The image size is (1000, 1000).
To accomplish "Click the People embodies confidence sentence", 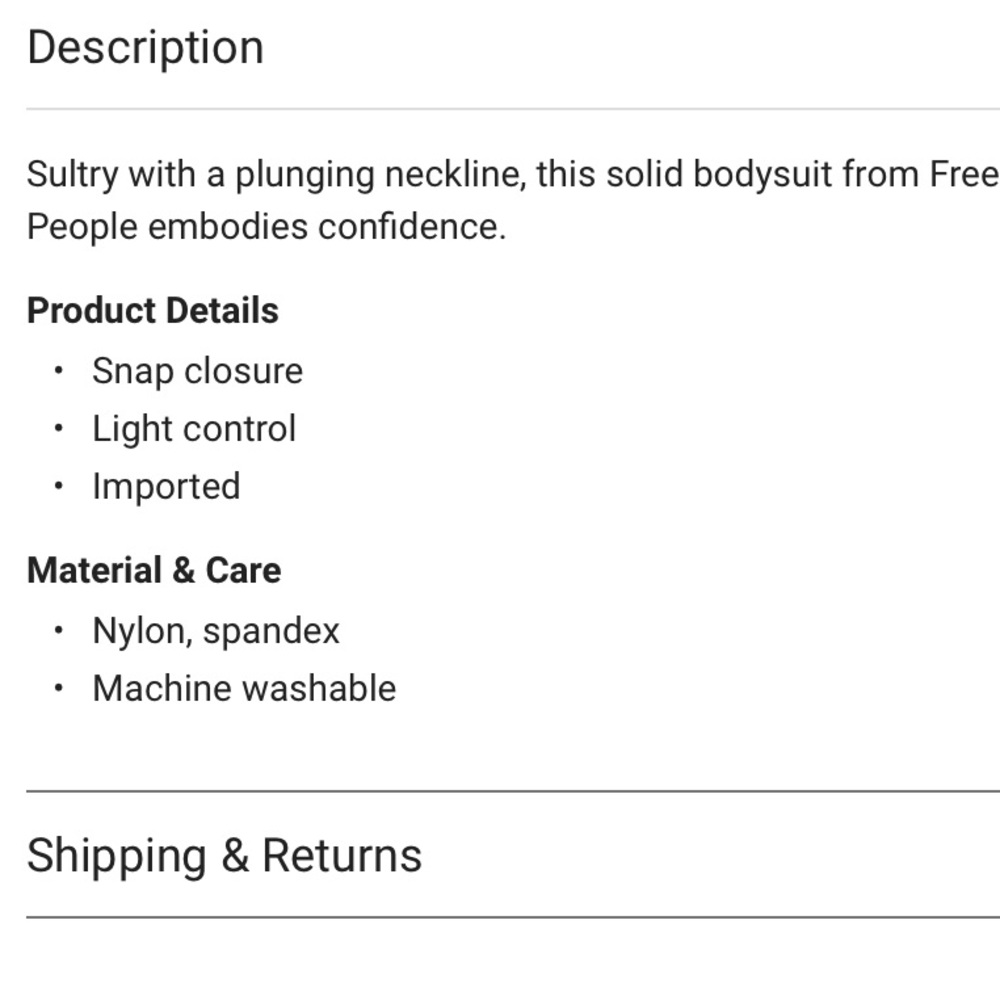I will tap(267, 227).
